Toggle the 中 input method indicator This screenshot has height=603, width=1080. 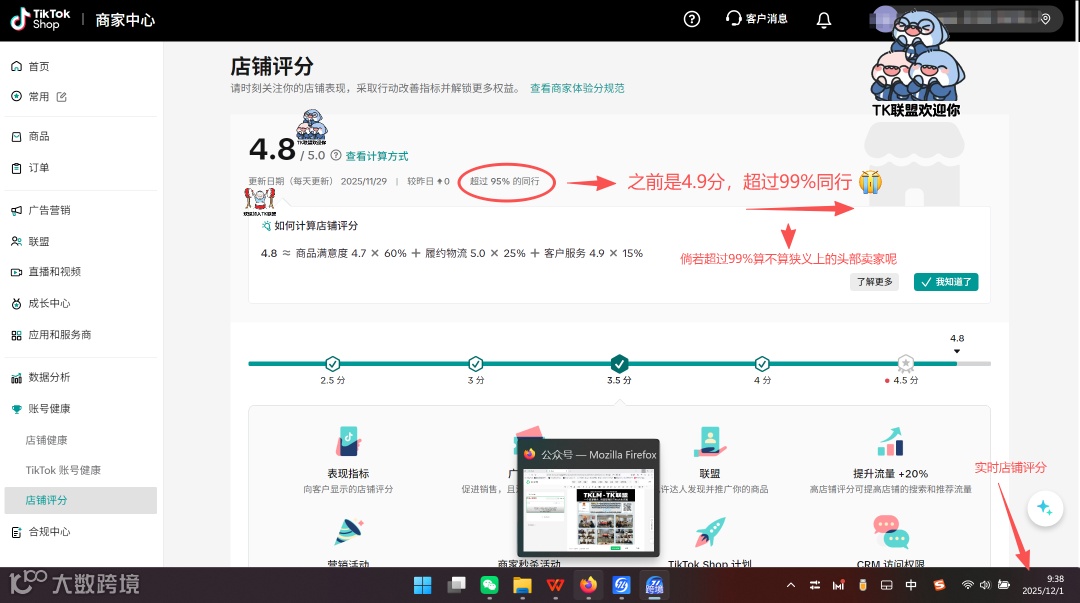911,585
